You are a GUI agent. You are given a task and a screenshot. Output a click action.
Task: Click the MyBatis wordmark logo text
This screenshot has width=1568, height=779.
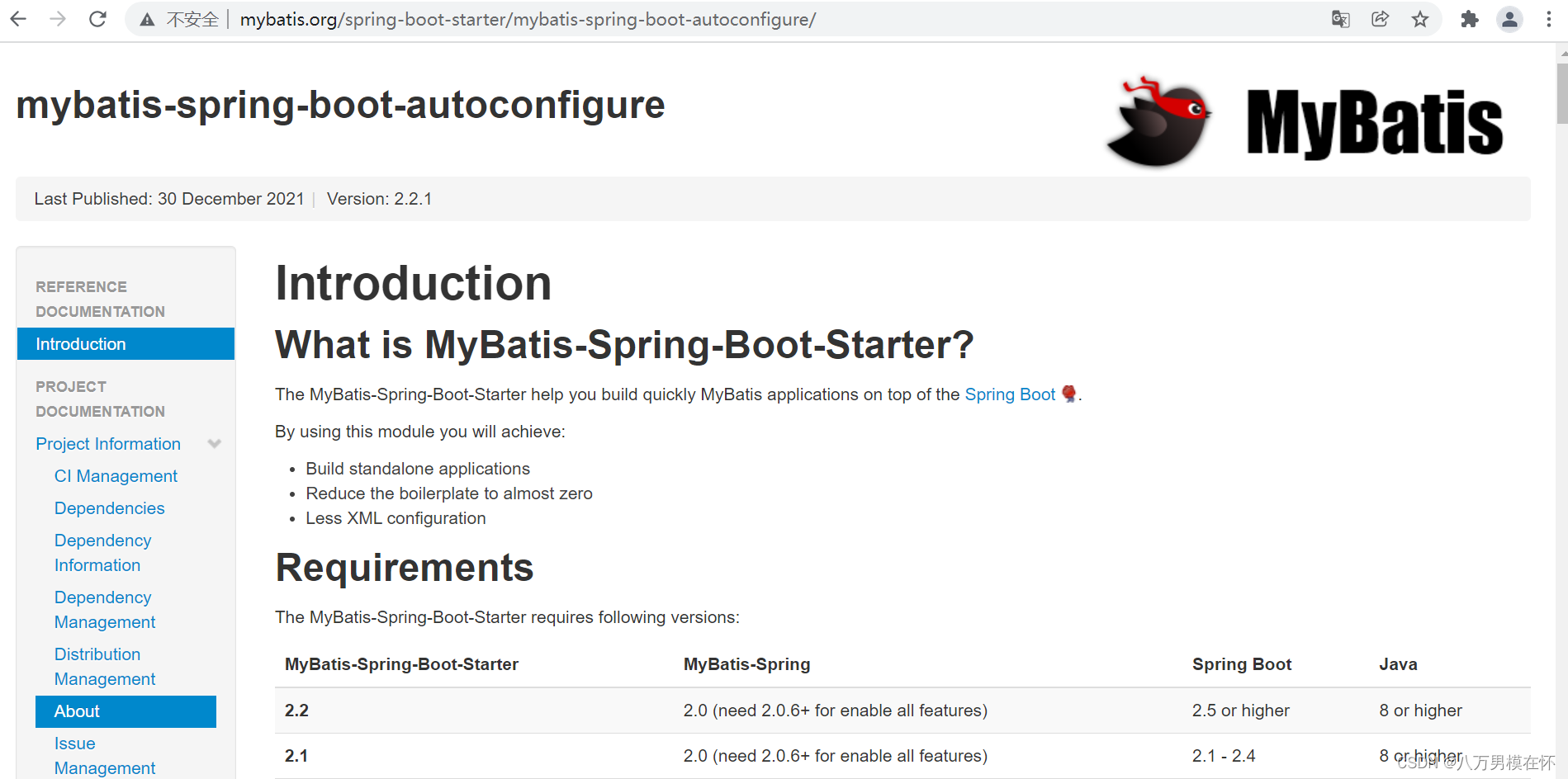tap(1375, 124)
